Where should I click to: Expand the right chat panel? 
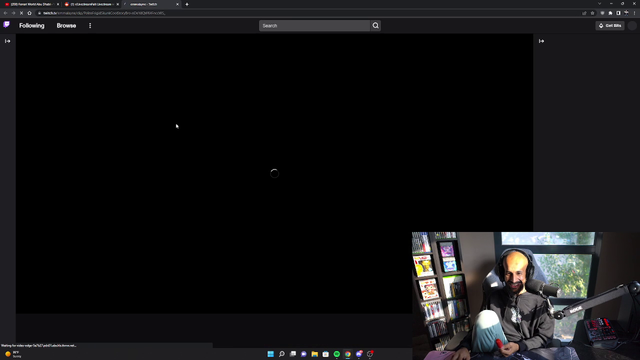point(541,41)
